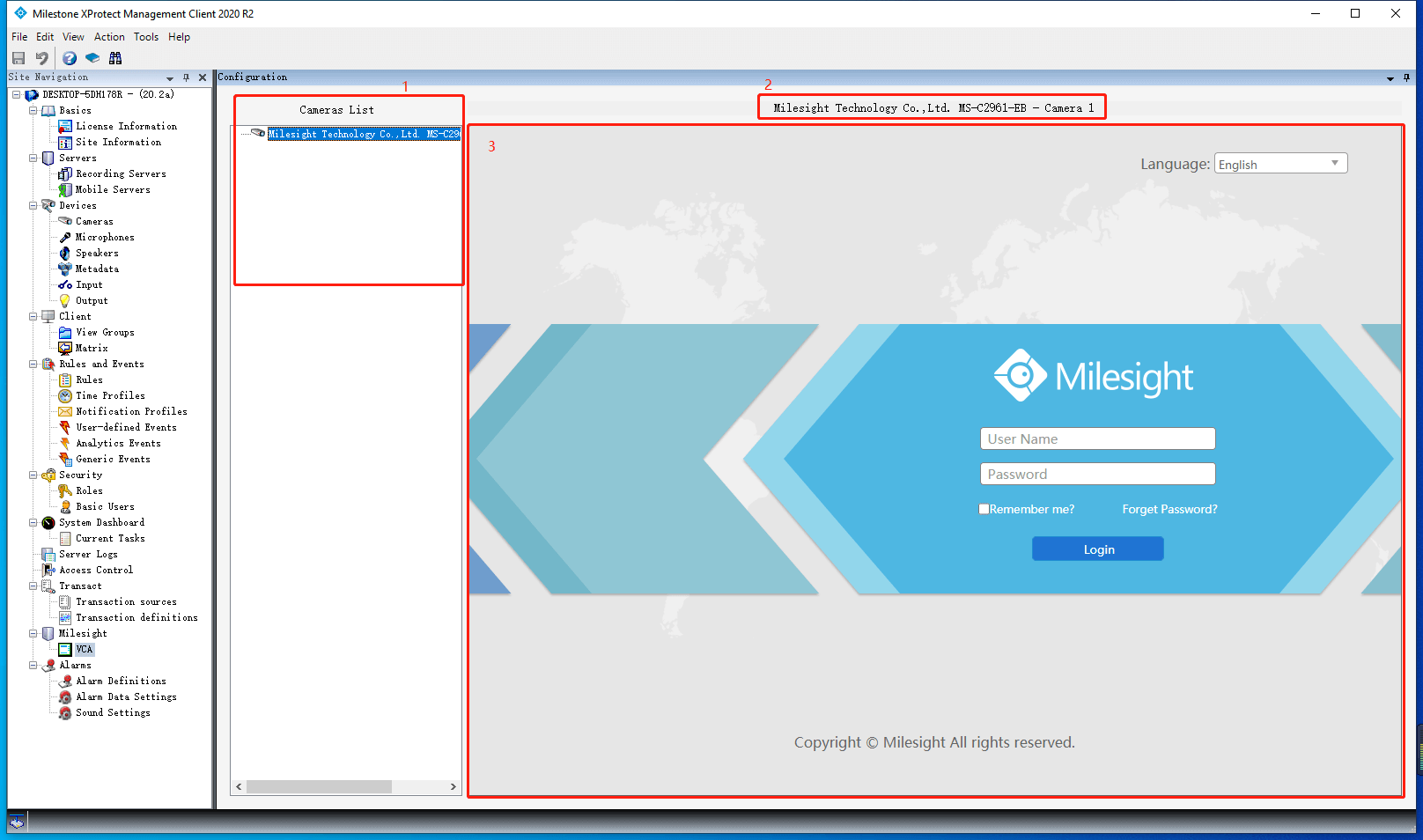The width and height of the screenshot is (1423, 840).
Task: Click the Matrix icon
Action: [65, 349]
